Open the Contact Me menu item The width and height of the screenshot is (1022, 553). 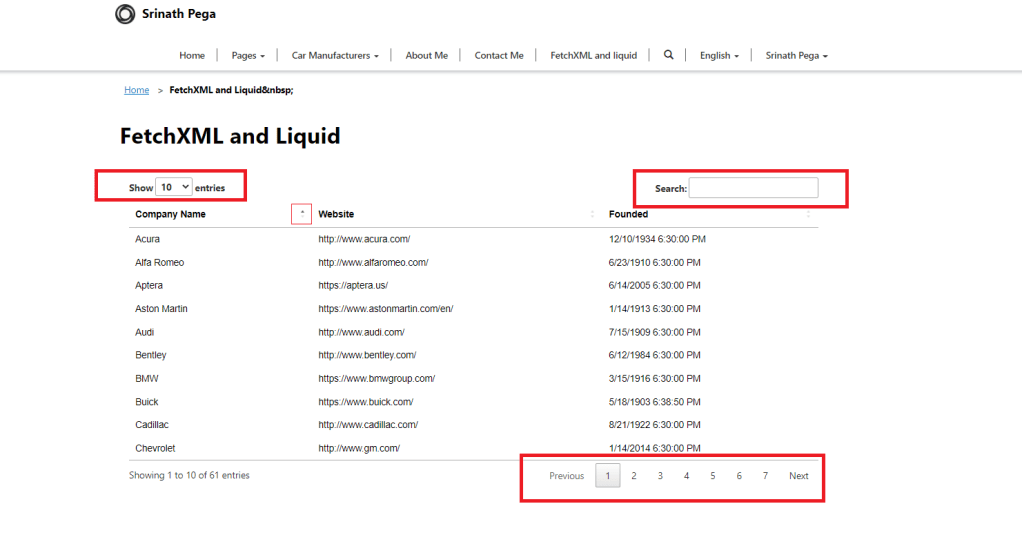(x=499, y=56)
